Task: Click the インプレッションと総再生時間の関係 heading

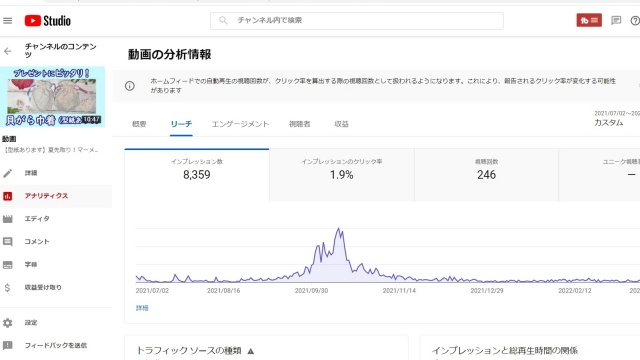Action: point(505,351)
